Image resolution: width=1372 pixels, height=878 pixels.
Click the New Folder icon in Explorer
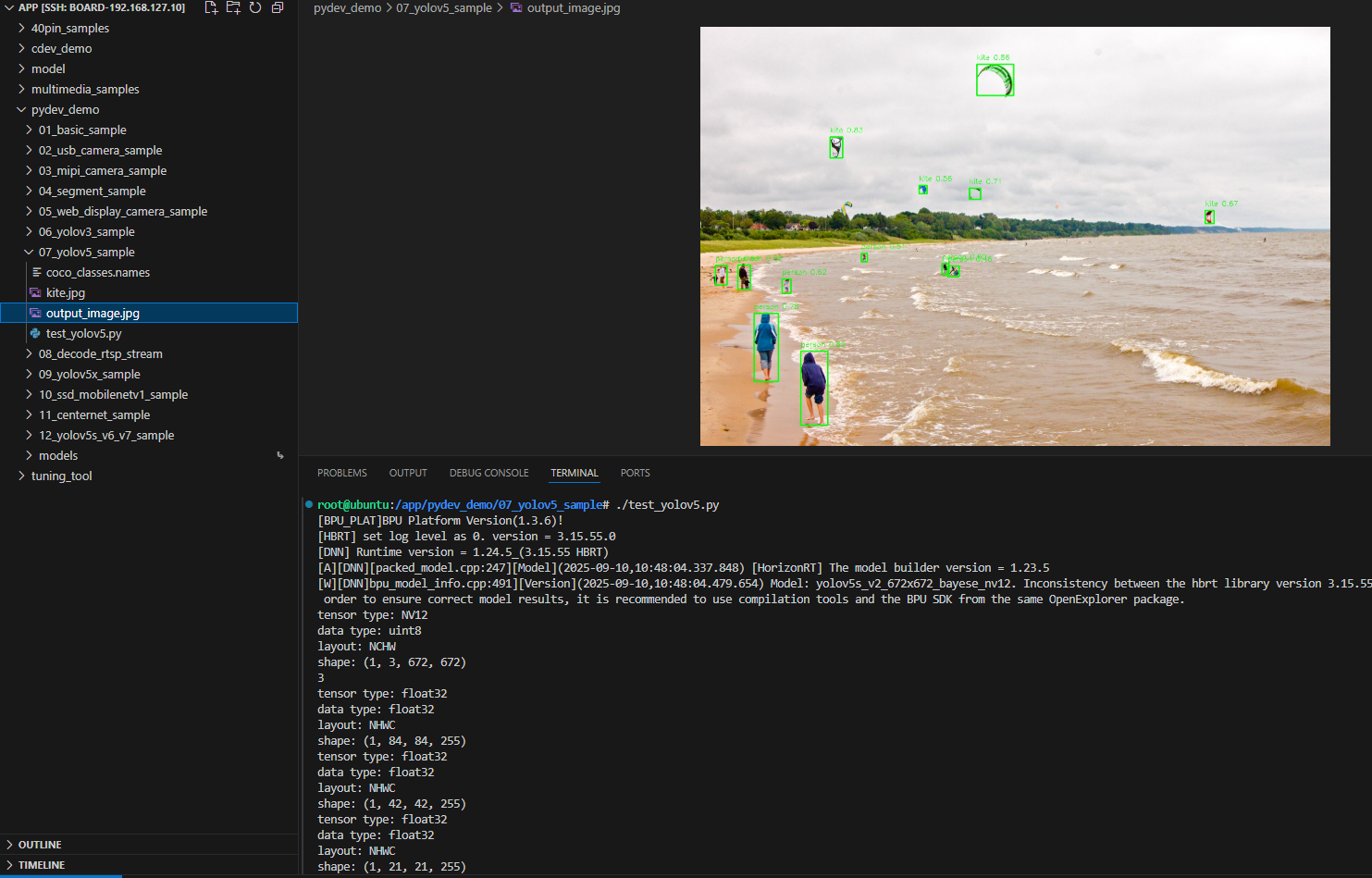tap(233, 7)
